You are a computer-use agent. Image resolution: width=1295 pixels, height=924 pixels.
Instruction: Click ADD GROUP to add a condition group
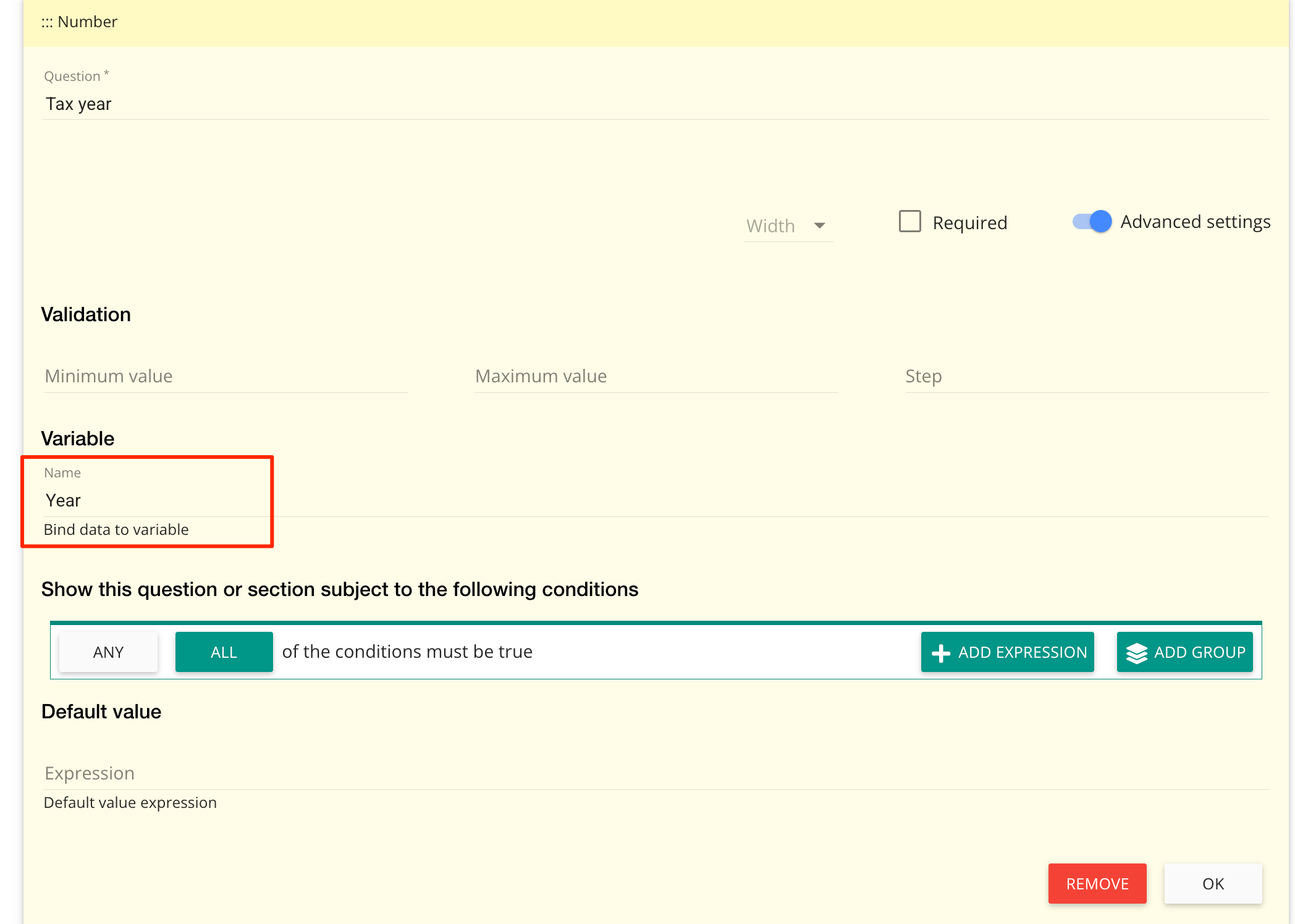click(x=1184, y=652)
